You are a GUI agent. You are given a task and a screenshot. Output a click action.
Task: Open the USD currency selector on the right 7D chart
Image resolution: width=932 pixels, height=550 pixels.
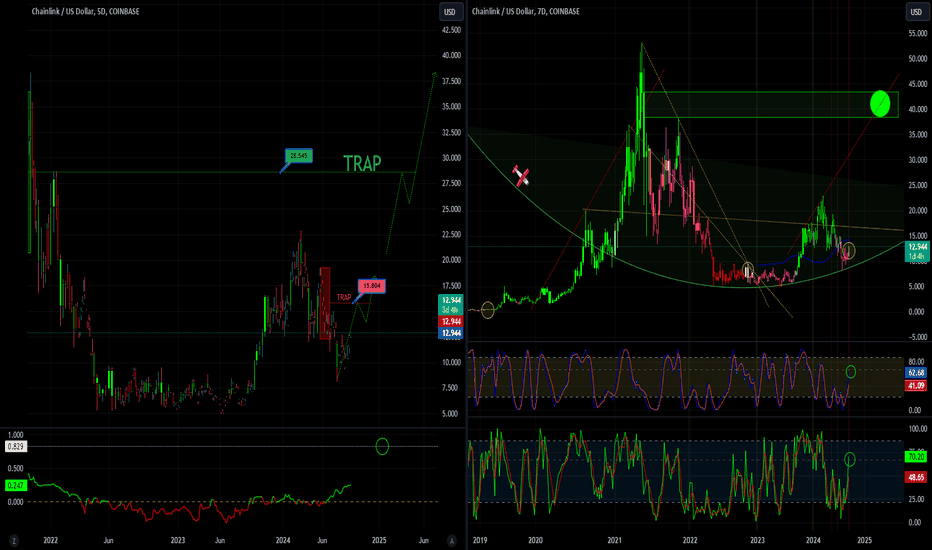point(915,12)
